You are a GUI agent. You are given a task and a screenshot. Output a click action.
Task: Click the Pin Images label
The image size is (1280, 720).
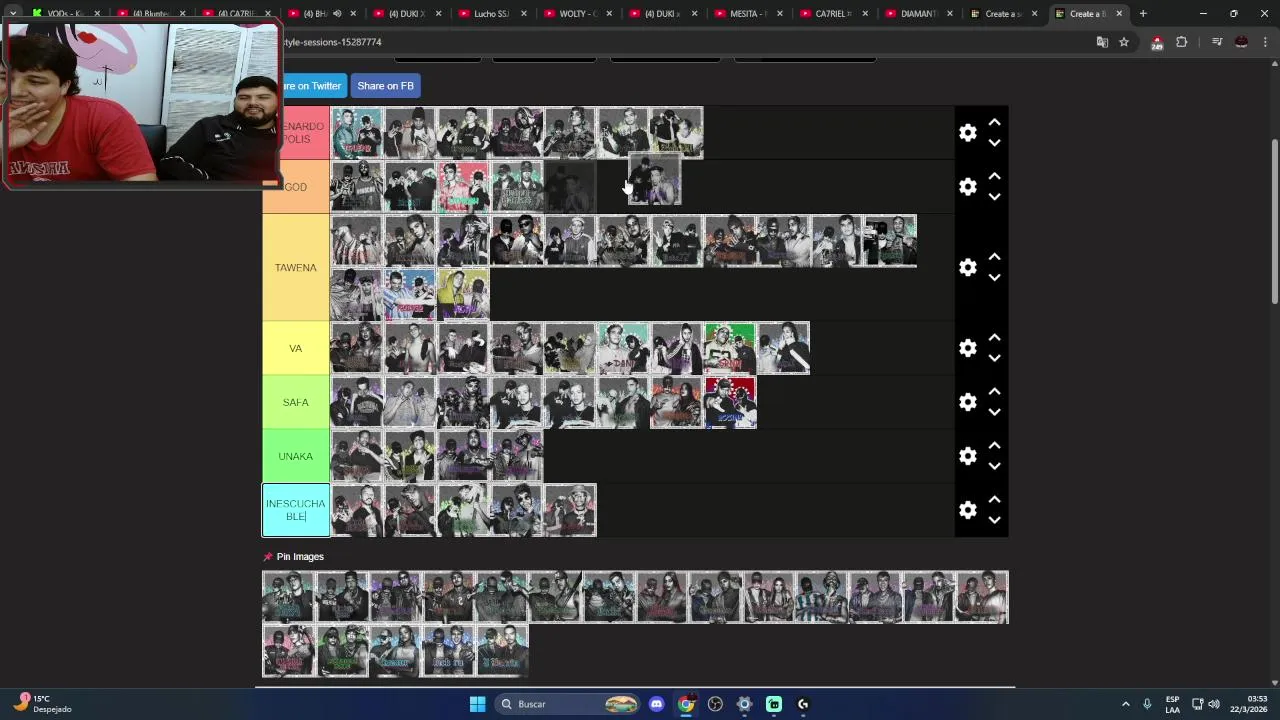[300, 557]
